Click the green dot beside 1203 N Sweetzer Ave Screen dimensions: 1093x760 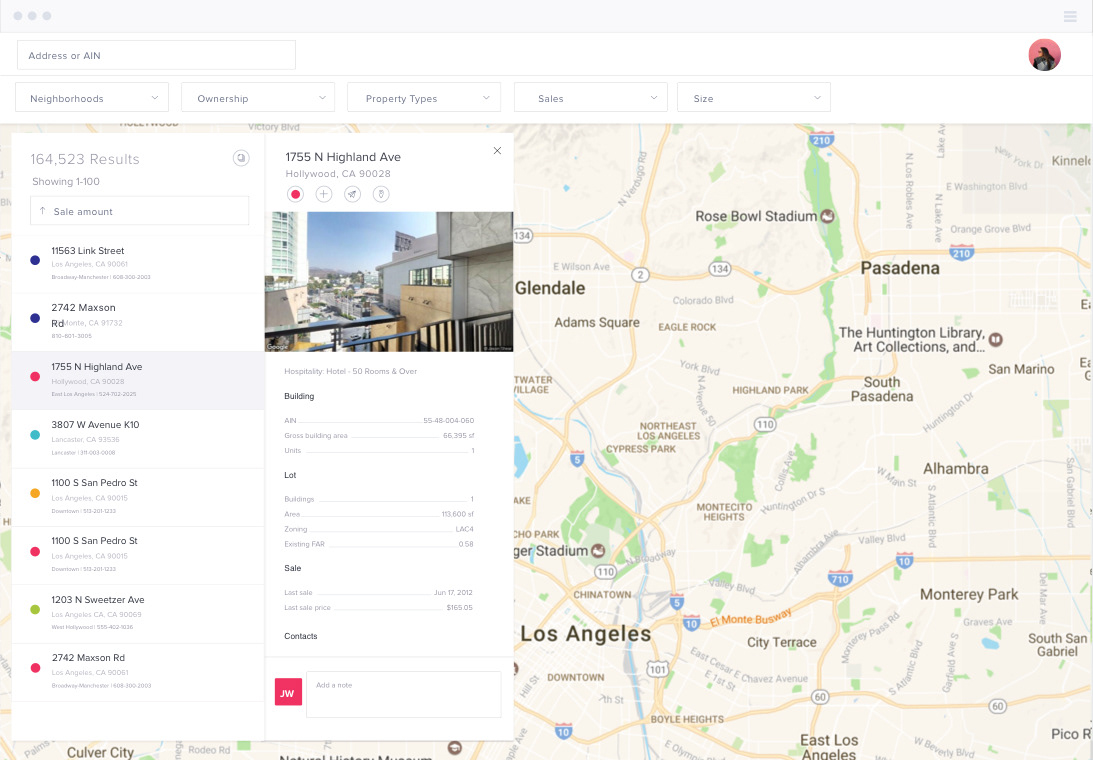(35, 609)
